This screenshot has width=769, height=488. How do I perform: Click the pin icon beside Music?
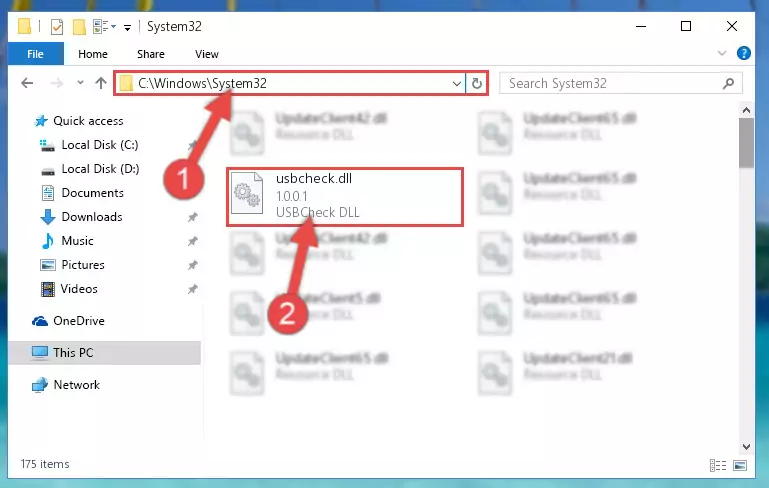[x=193, y=241]
